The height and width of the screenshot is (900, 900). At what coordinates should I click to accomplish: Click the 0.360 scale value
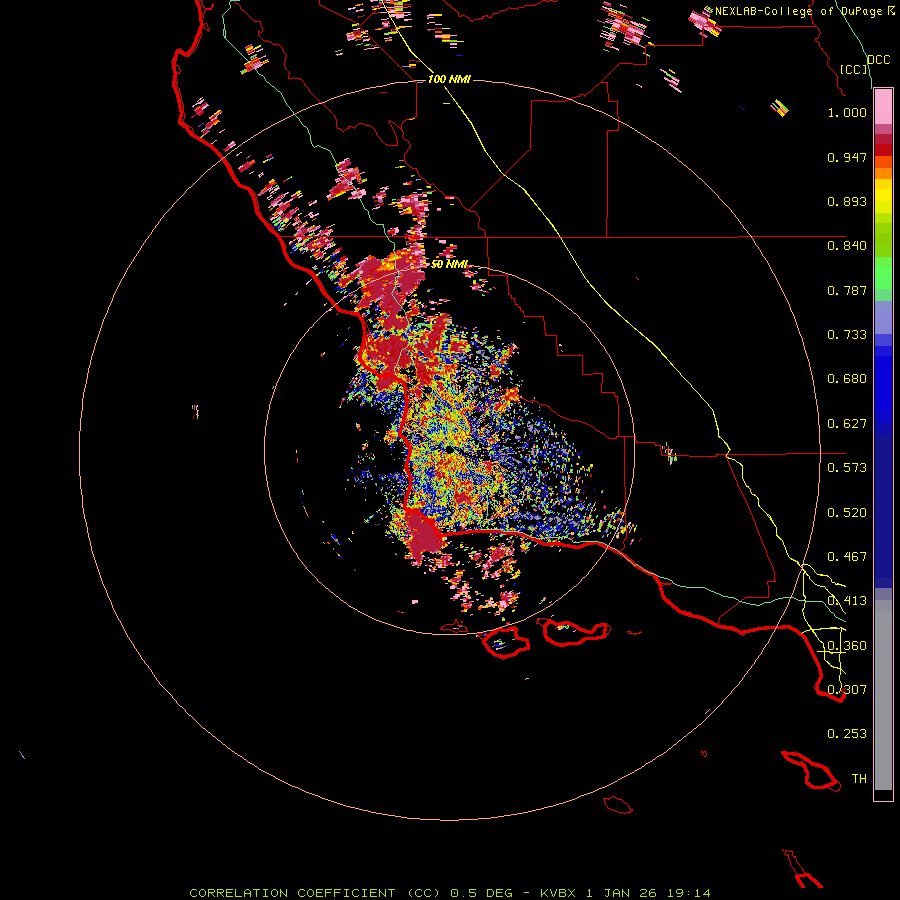coord(847,646)
